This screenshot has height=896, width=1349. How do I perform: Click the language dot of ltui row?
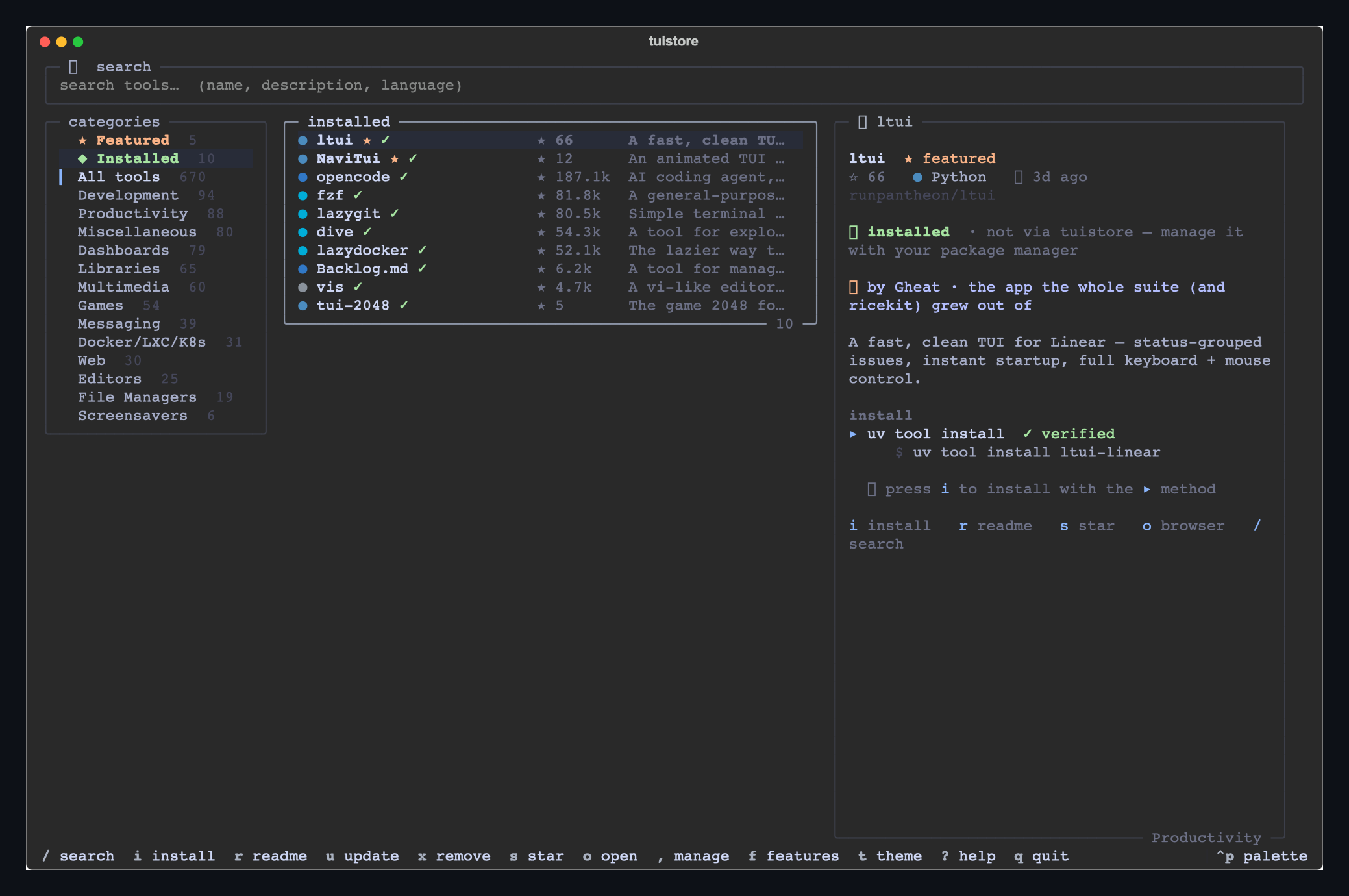click(x=303, y=140)
